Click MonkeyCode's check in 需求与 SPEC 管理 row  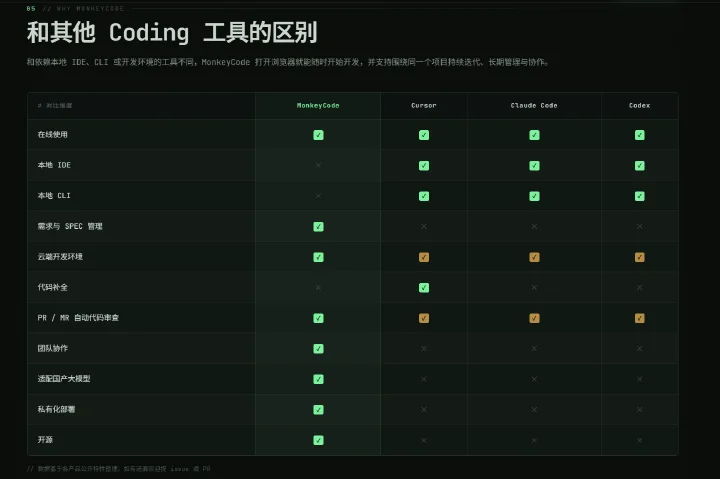318,226
